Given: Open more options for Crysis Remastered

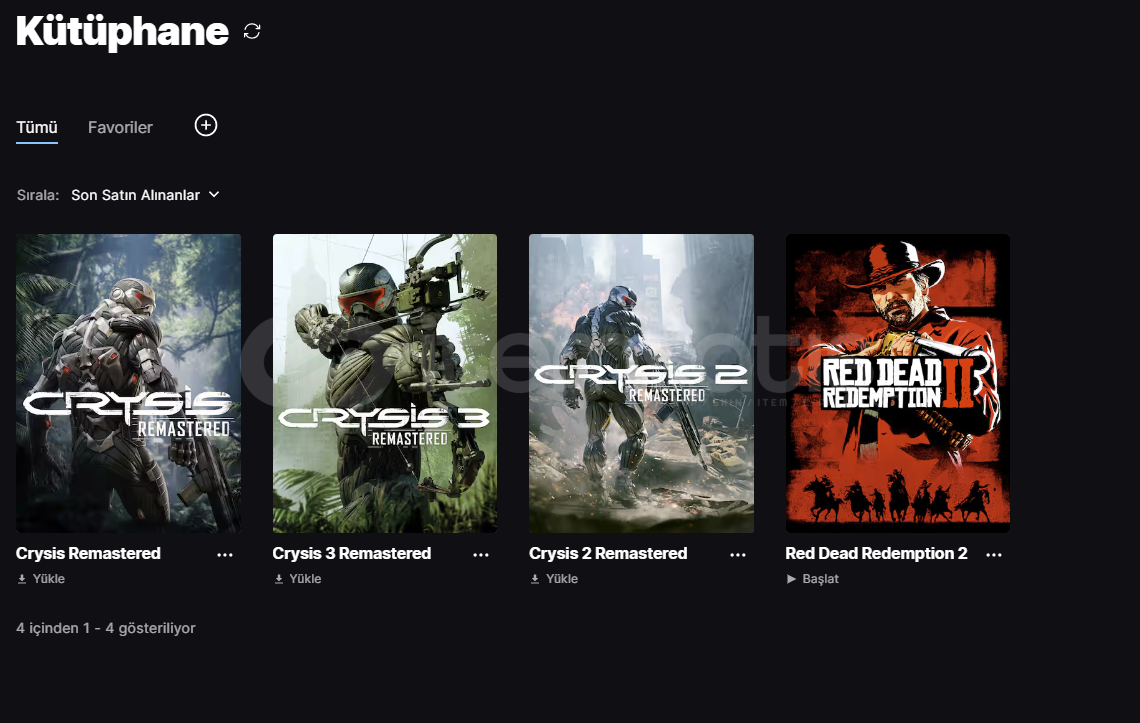Looking at the screenshot, I should (x=225, y=555).
